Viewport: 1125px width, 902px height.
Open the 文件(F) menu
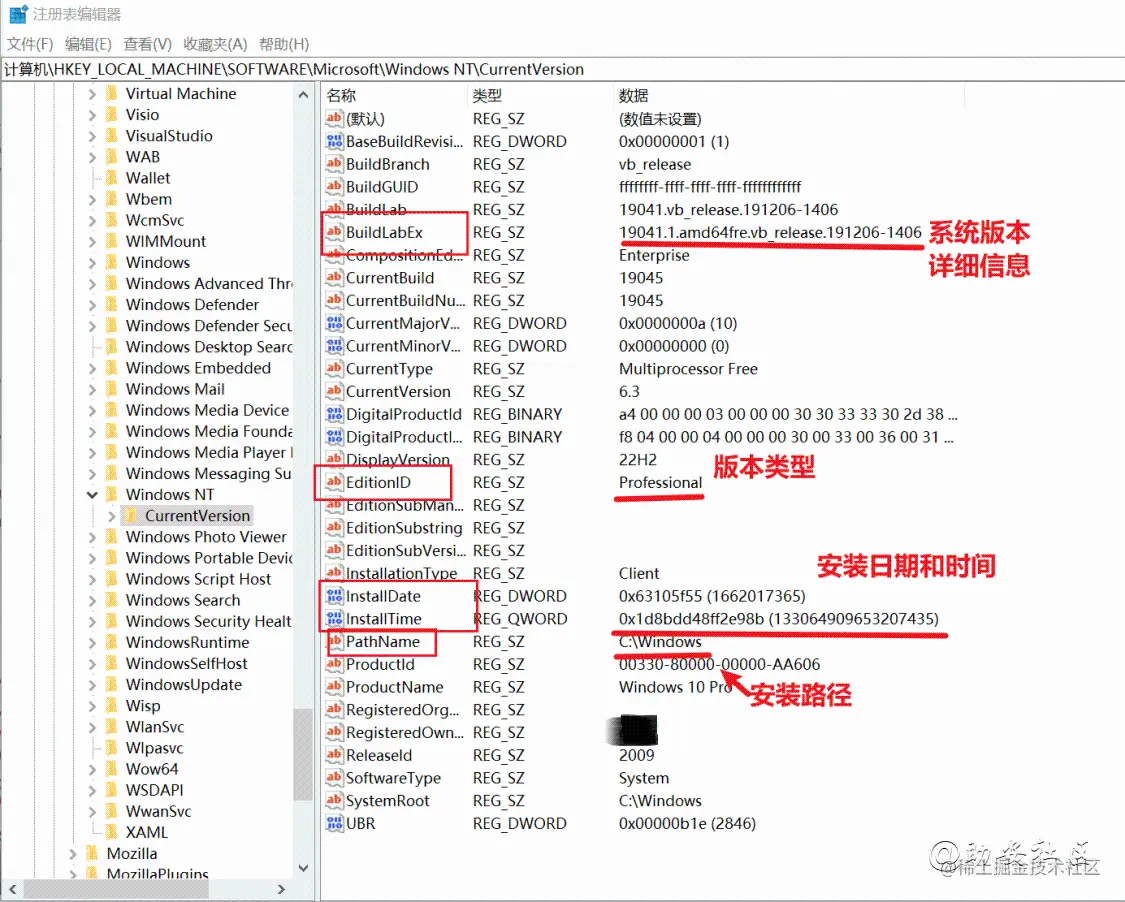30,44
